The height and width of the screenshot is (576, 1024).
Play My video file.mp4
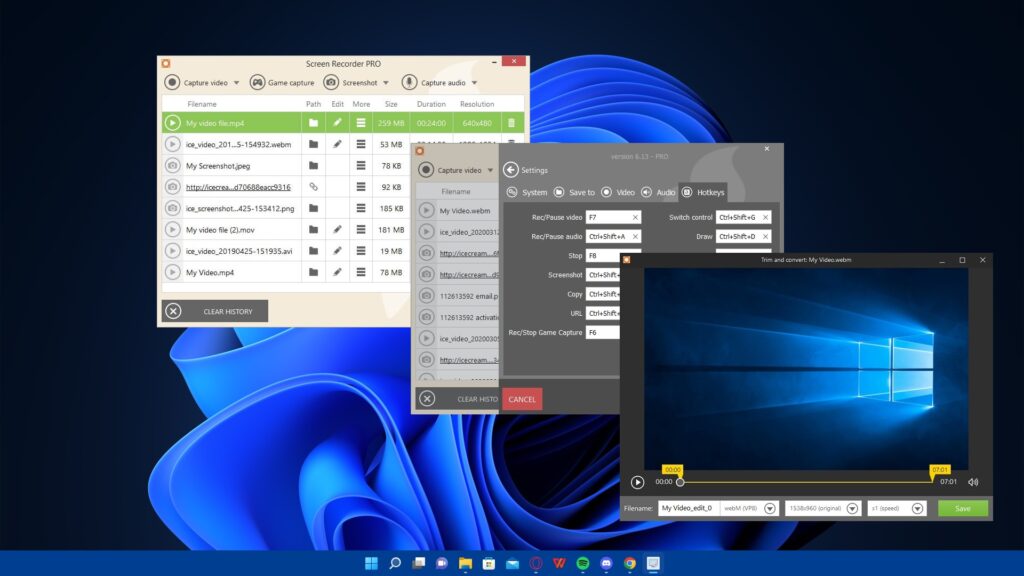(x=172, y=123)
